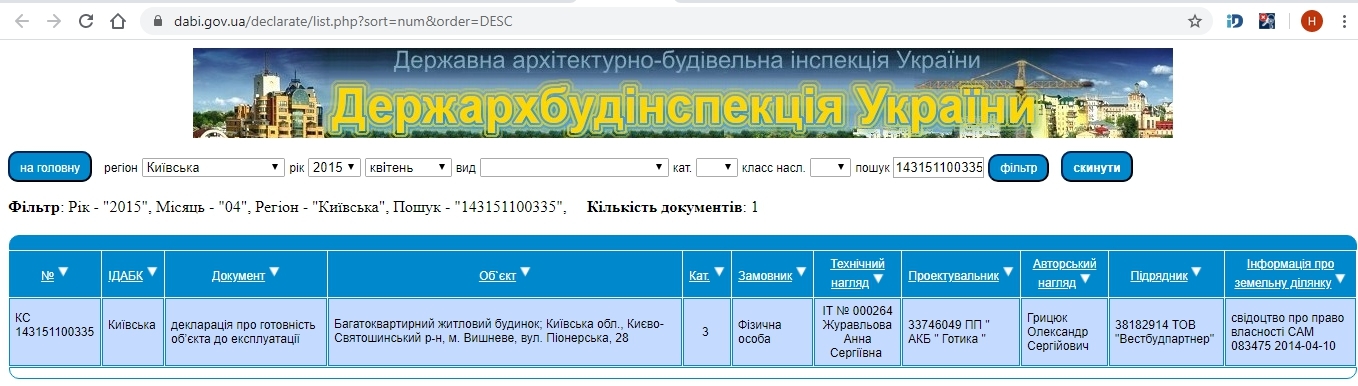Select 'декларація про готовність об'єкта до експлуатації' cell
The height and width of the screenshot is (386, 1358).
[x=246, y=331]
